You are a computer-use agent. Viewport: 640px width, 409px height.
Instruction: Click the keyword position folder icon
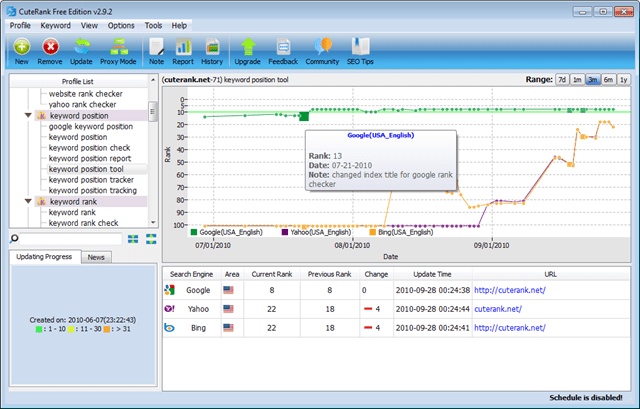(41, 116)
